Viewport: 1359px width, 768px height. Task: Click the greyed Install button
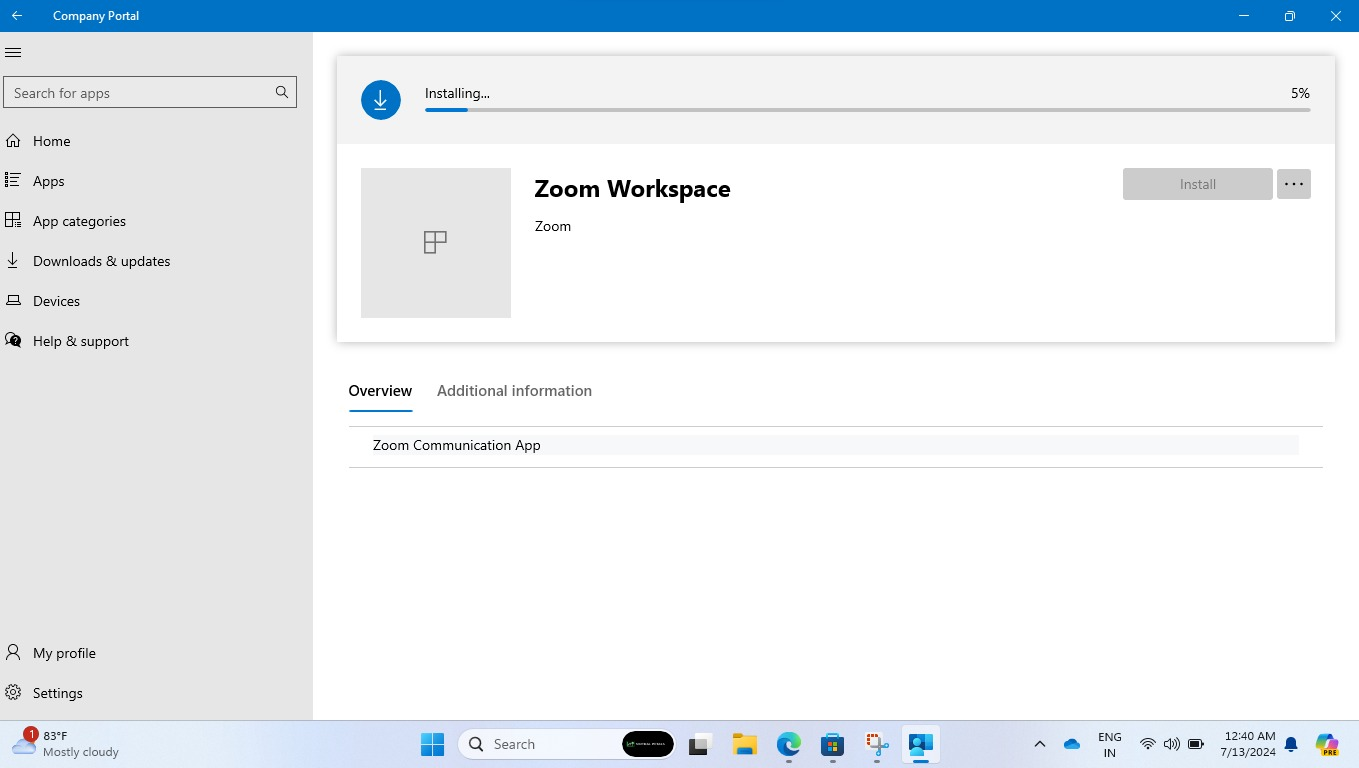point(1197,184)
